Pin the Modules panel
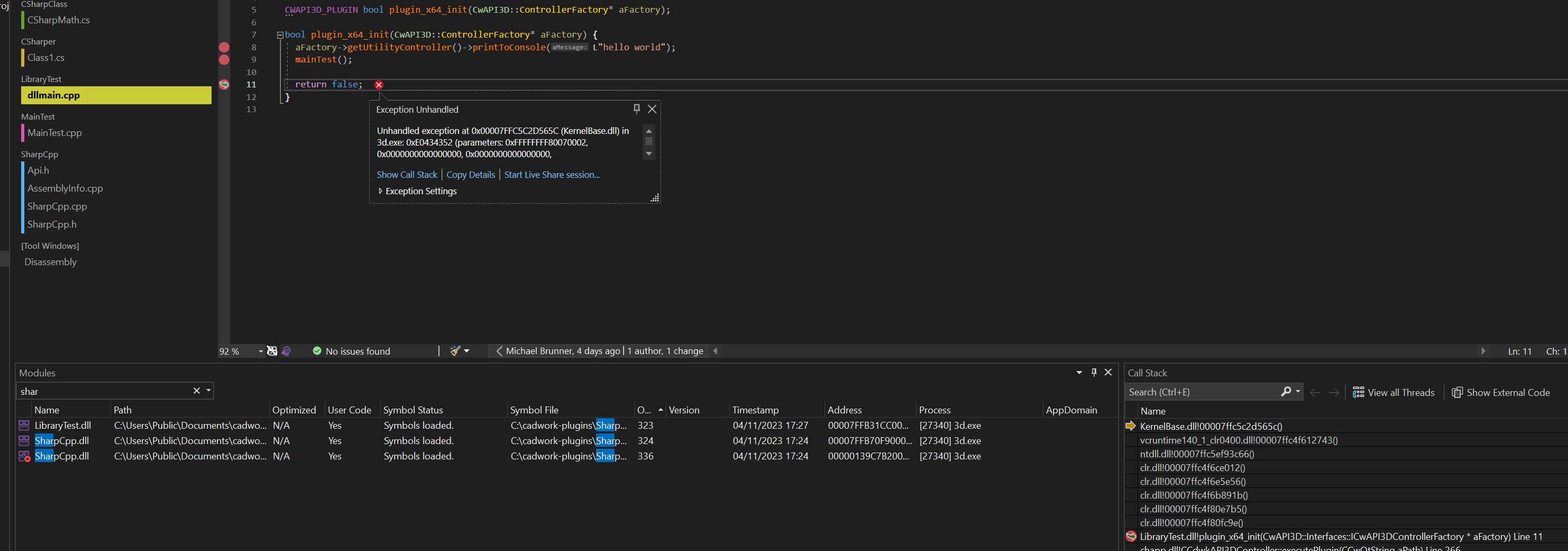Viewport: 1568px width, 551px height. [x=1094, y=373]
